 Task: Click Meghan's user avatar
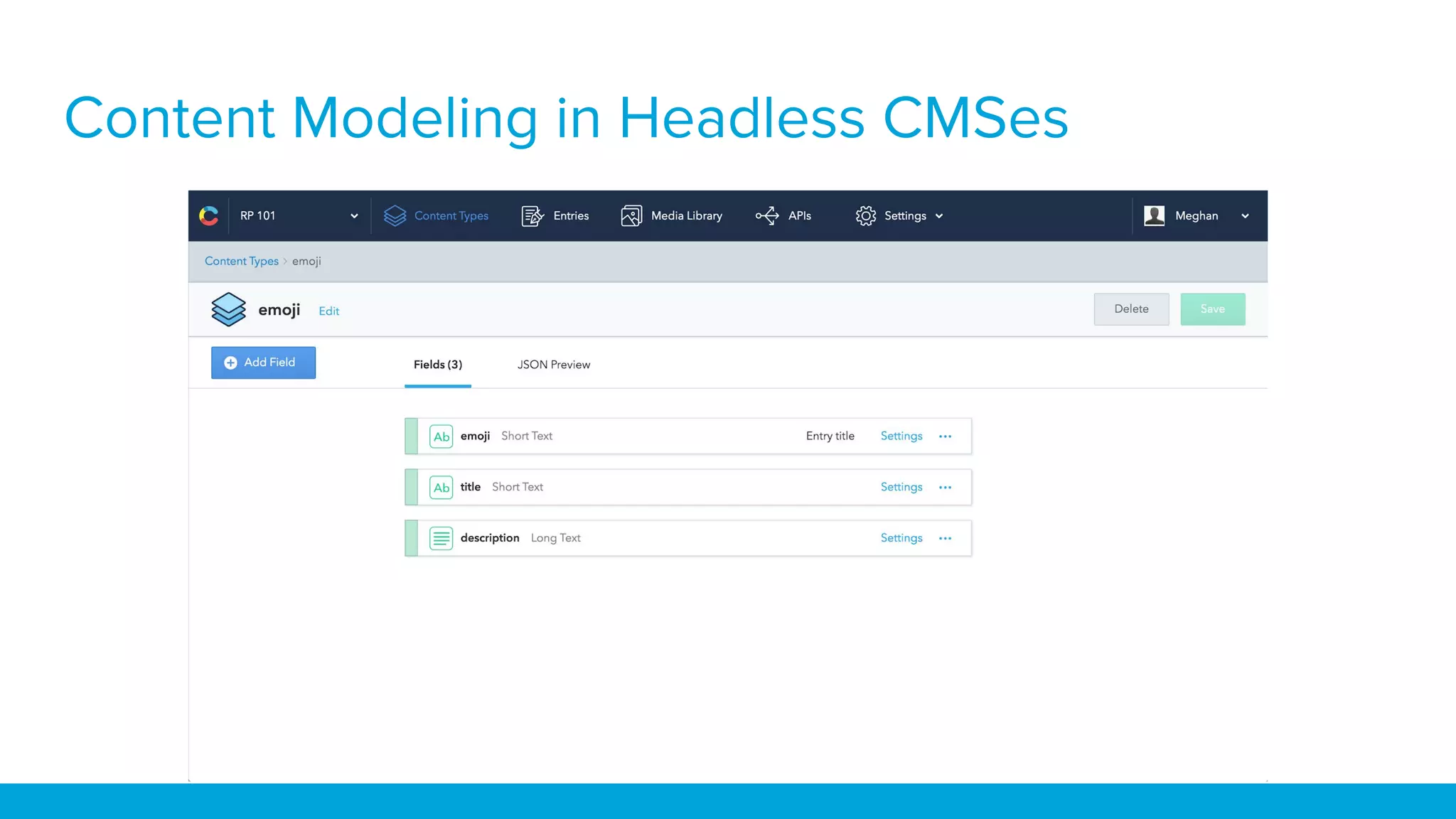coord(1154,215)
